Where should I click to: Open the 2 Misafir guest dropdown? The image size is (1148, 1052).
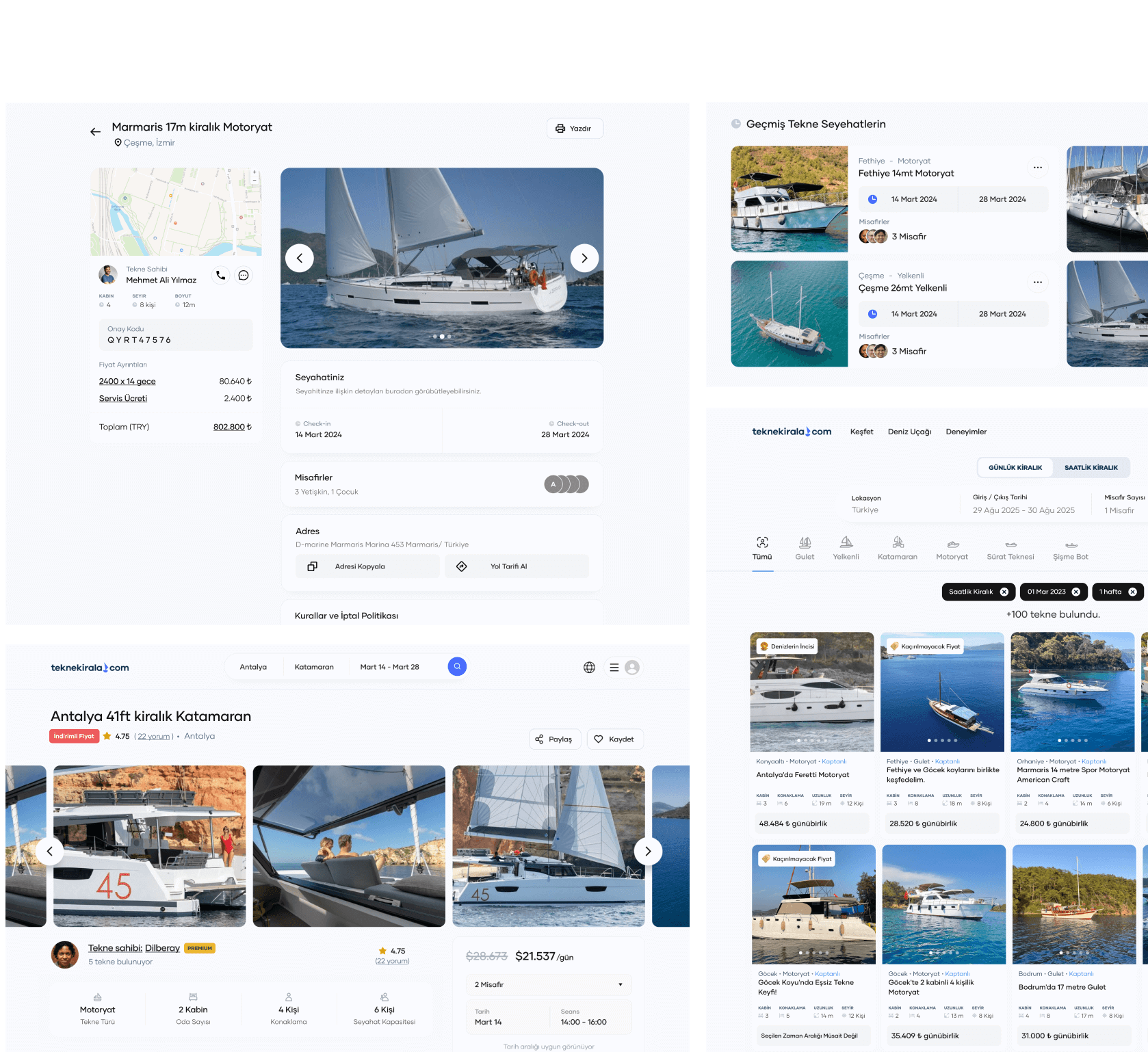pyautogui.click(x=548, y=984)
